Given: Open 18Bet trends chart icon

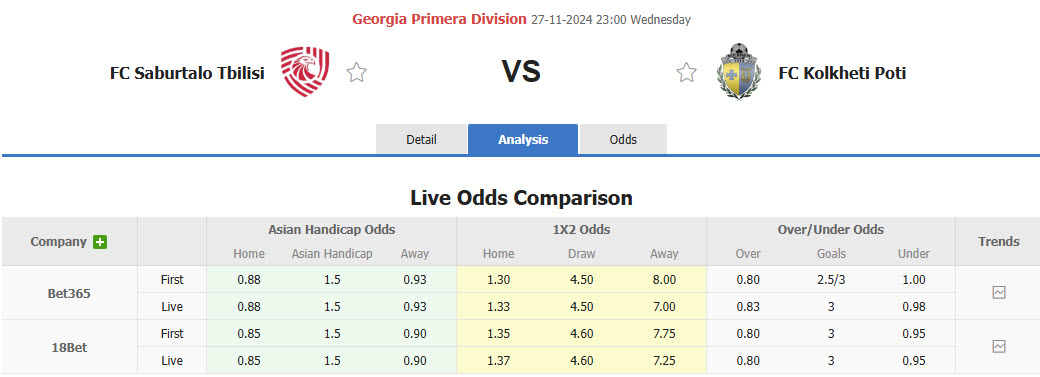Looking at the screenshot, I should coord(999,346).
